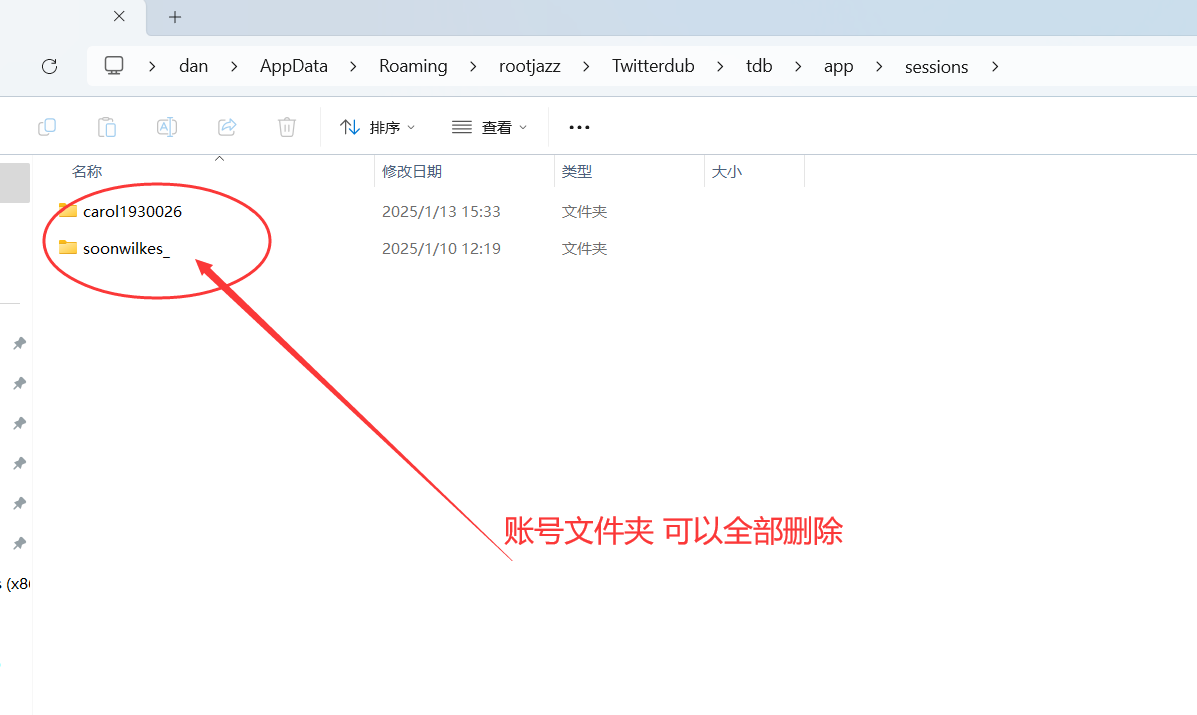Open the 查看 view dropdown

(489, 127)
